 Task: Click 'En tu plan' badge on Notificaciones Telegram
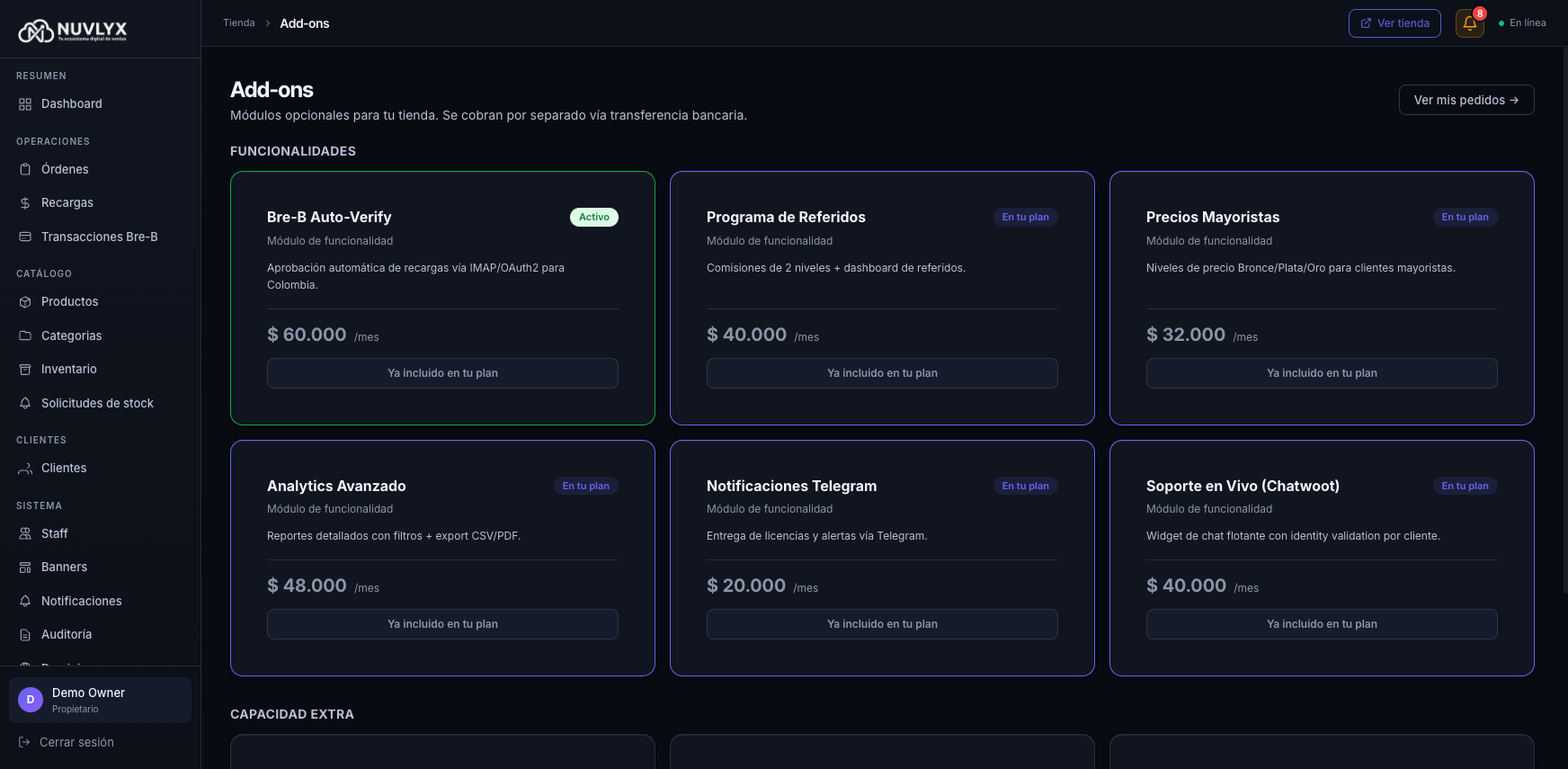1026,486
